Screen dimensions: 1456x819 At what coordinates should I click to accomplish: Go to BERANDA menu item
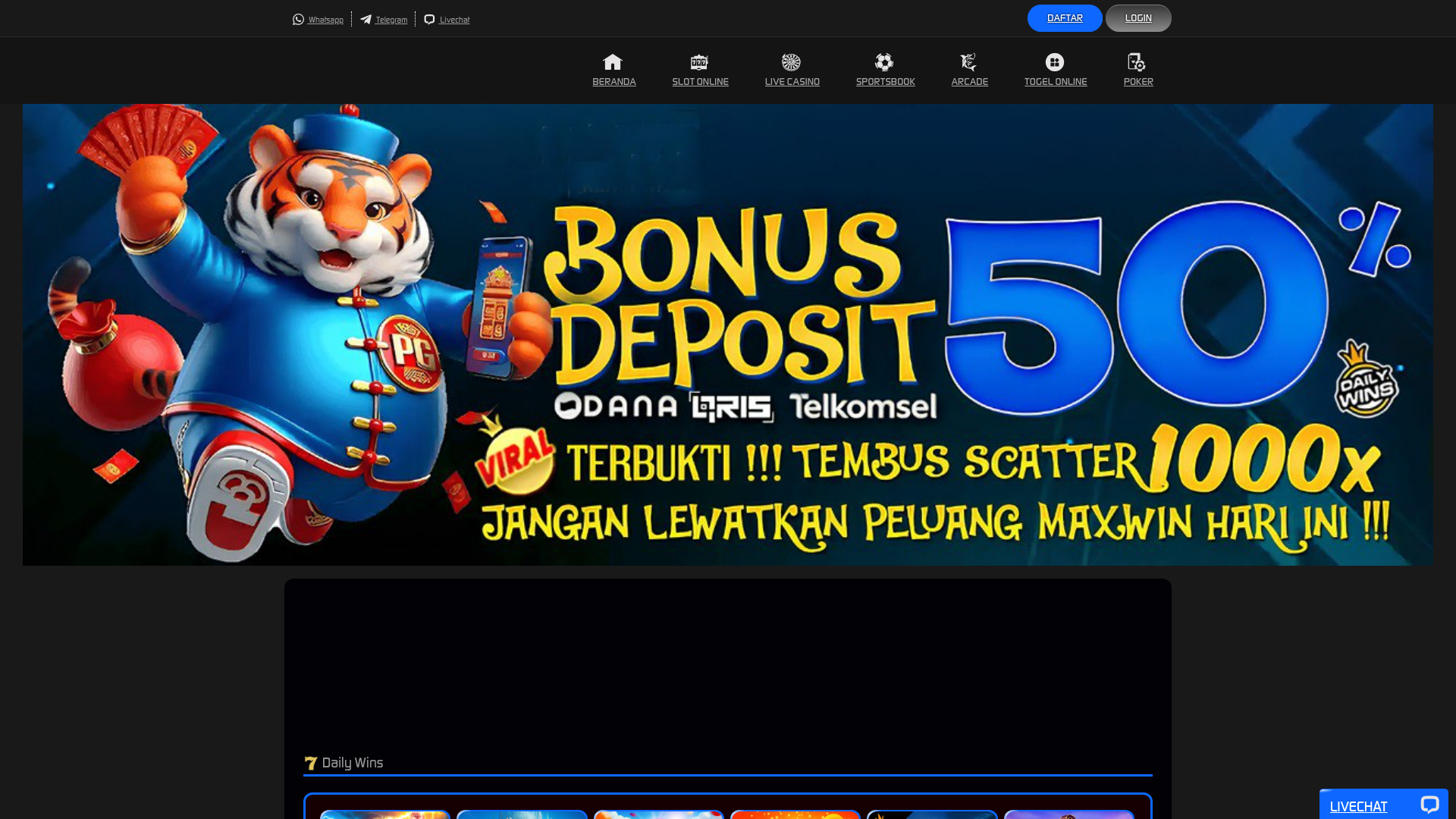614,82
